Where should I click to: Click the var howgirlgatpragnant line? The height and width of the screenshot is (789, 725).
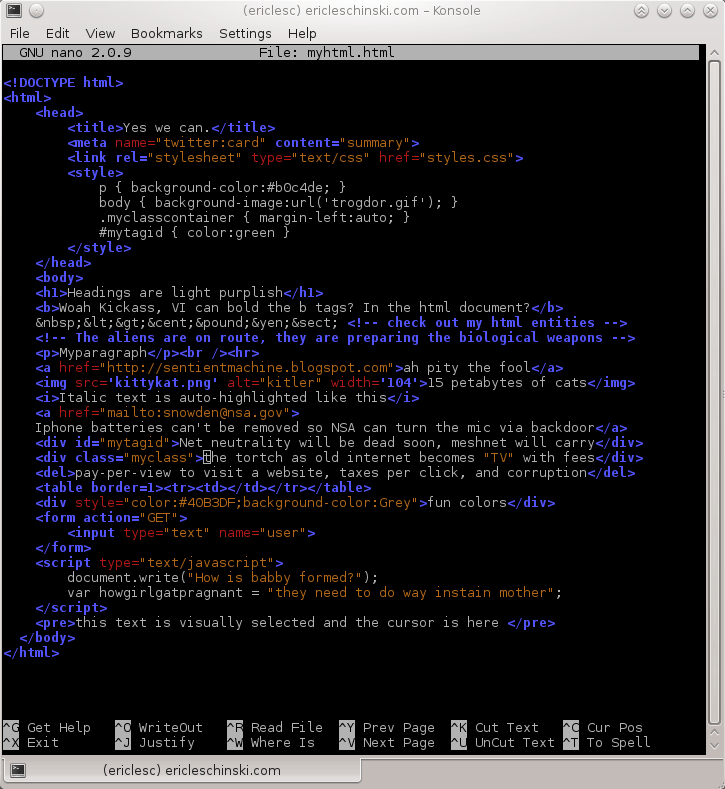(x=314, y=593)
